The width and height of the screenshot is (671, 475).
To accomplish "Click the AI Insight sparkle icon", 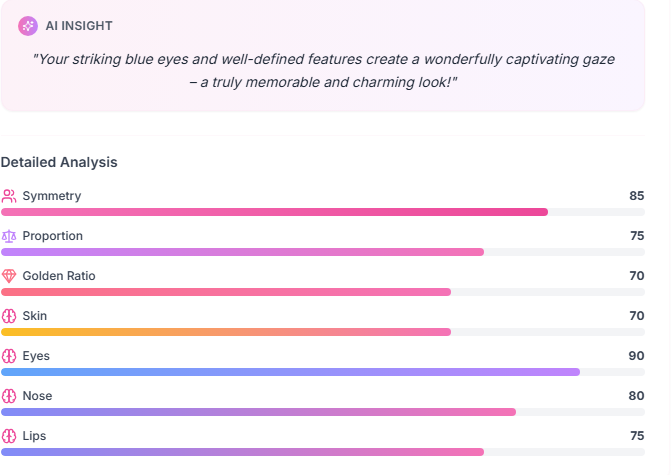I will [28, 26].
